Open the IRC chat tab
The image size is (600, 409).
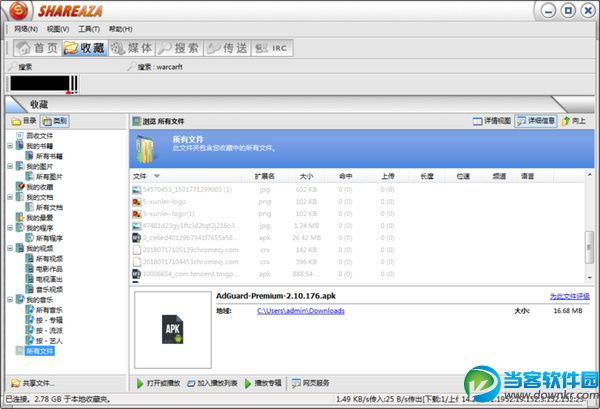click(272, 48)
